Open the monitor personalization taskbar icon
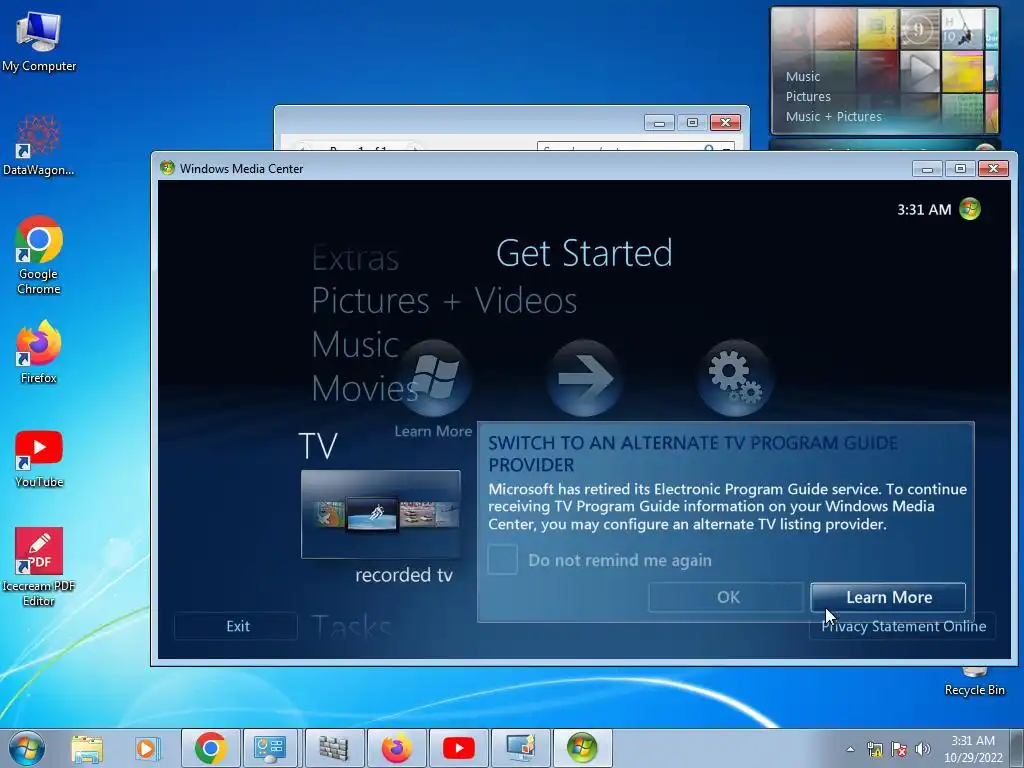Screen dimensions: 1024x768 coord(520,748)
